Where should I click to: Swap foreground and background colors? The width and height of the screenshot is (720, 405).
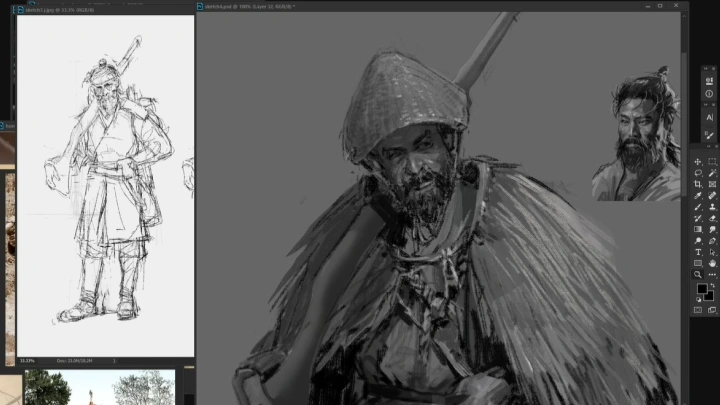[713, 286]
